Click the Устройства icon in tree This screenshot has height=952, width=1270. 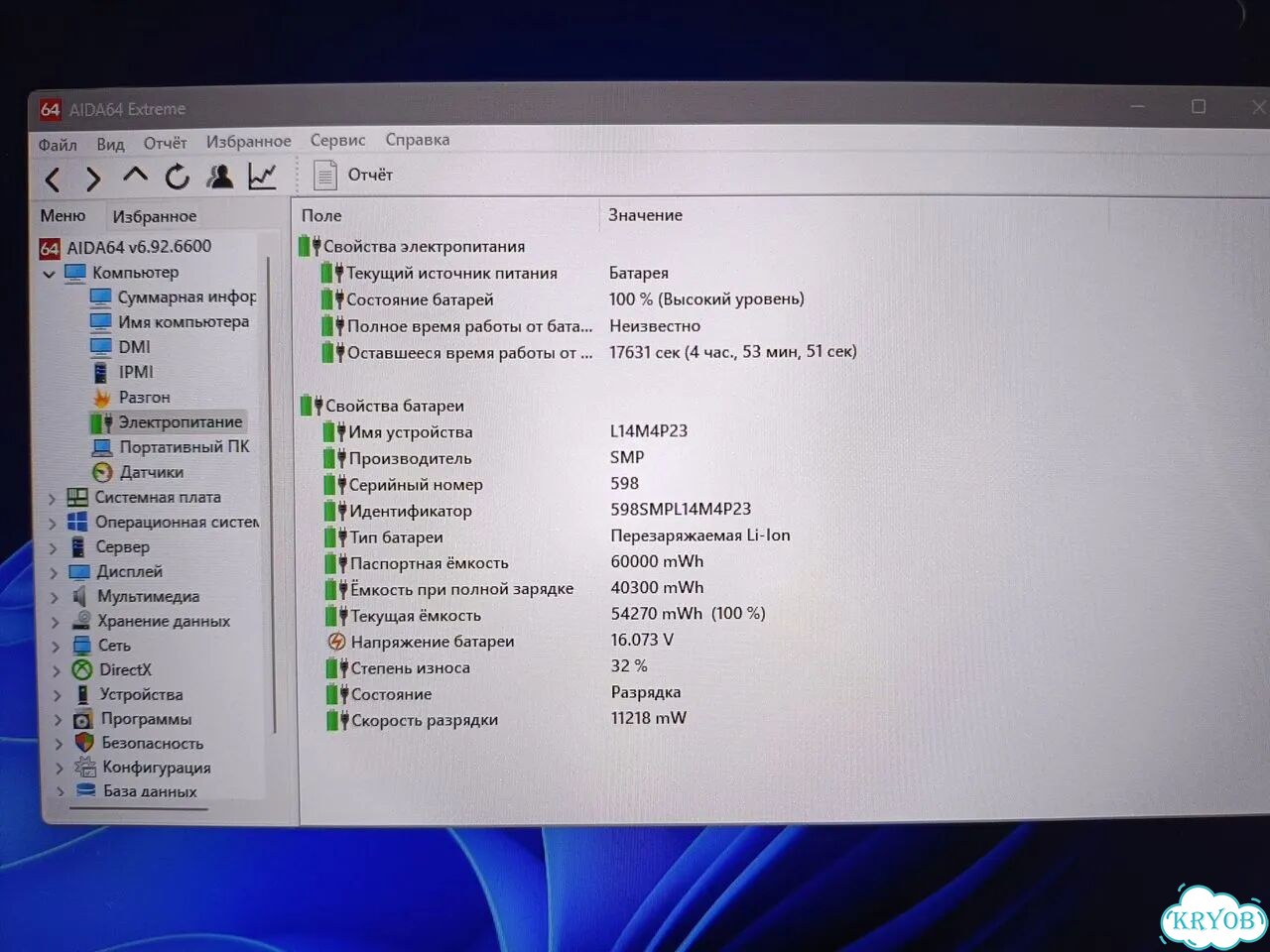[83, 694]
